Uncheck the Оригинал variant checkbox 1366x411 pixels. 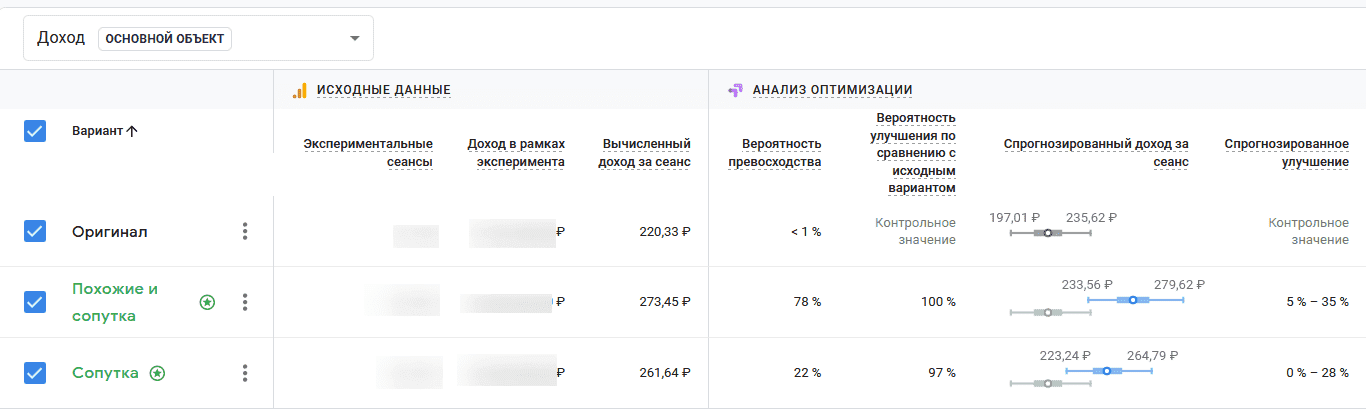35,231
